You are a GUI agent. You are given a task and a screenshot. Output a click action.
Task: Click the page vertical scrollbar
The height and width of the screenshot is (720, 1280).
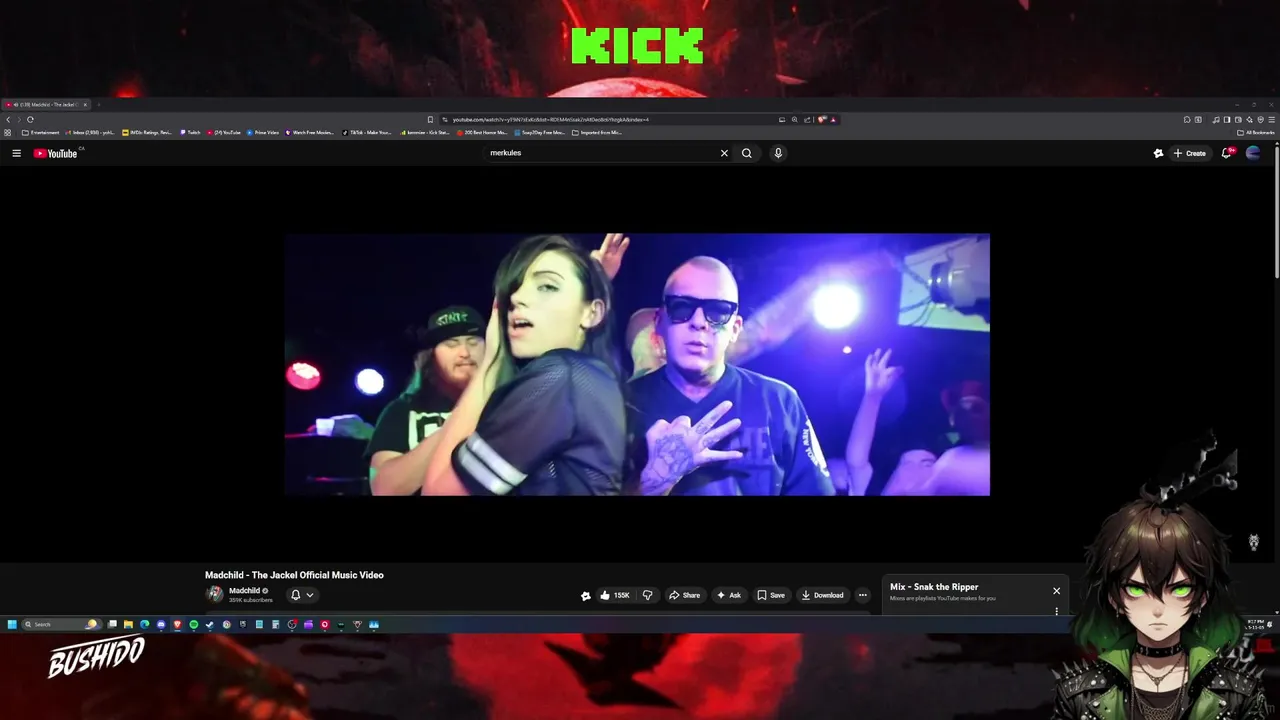pyautogui.click(x=1275, y=210)
